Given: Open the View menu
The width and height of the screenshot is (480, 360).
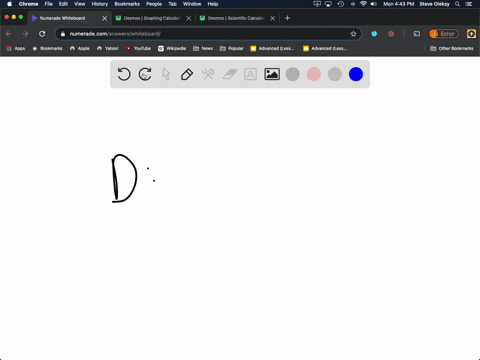Looking at the screenshot, I should [79, 4].
